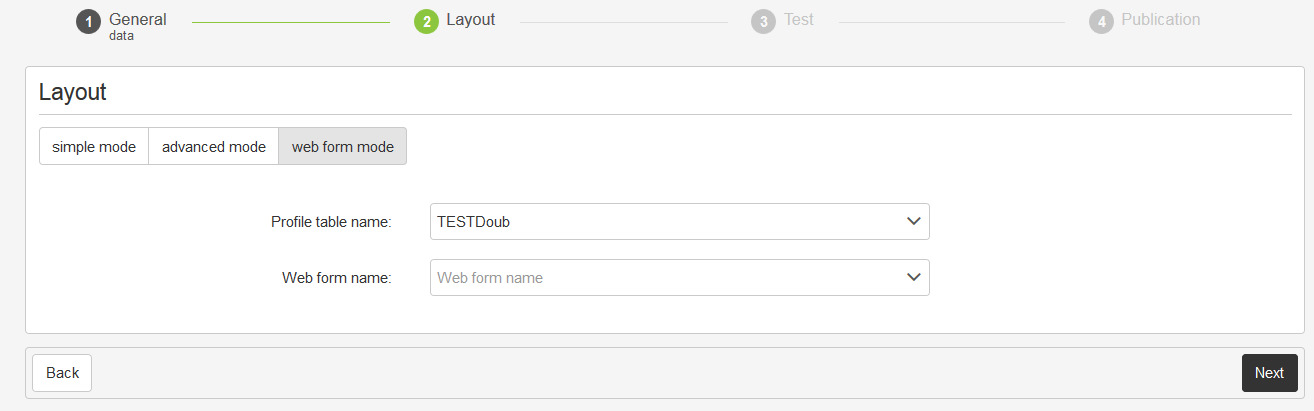1314x411 pixels.
Task: Click the "Web form name:" label
Action: pos(337,278)
